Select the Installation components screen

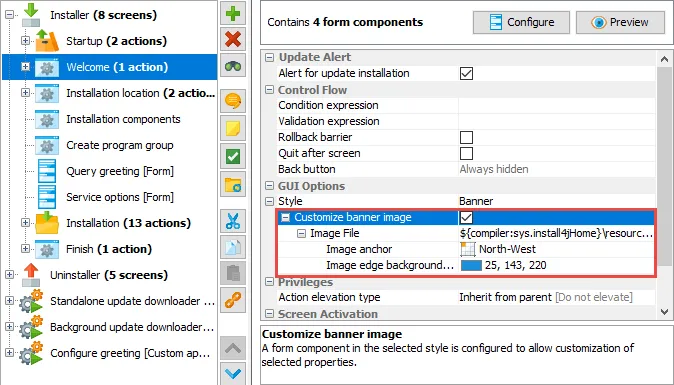pyautogui.click(x=123, y=119)
